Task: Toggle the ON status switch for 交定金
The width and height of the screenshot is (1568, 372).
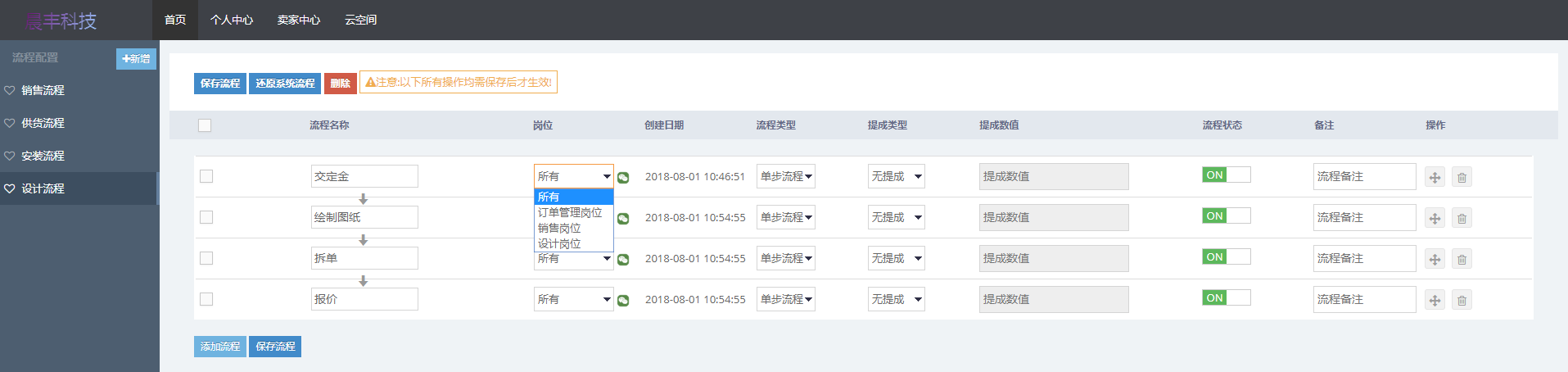Action: (1226, 175)
